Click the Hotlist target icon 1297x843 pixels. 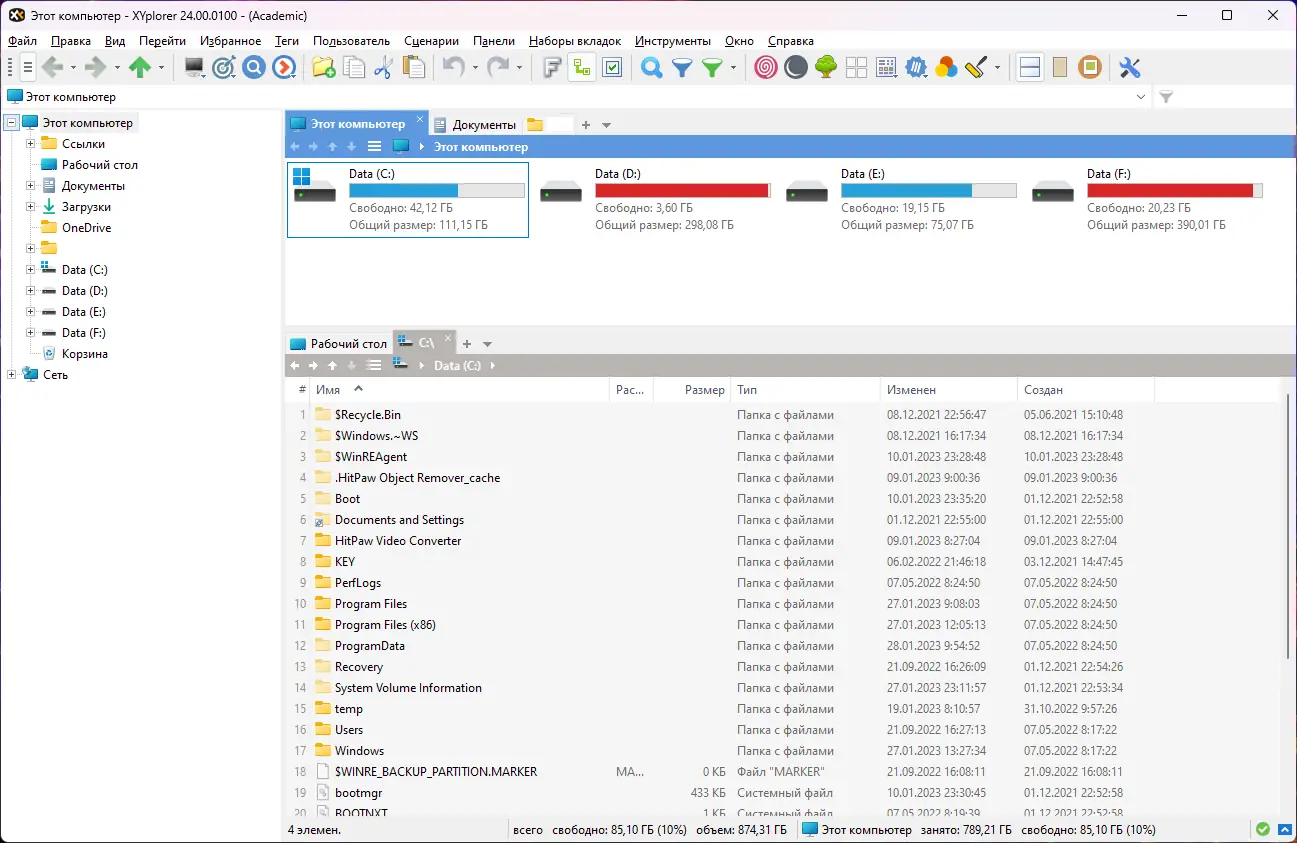pyautogui.click(x=224, y=67)
